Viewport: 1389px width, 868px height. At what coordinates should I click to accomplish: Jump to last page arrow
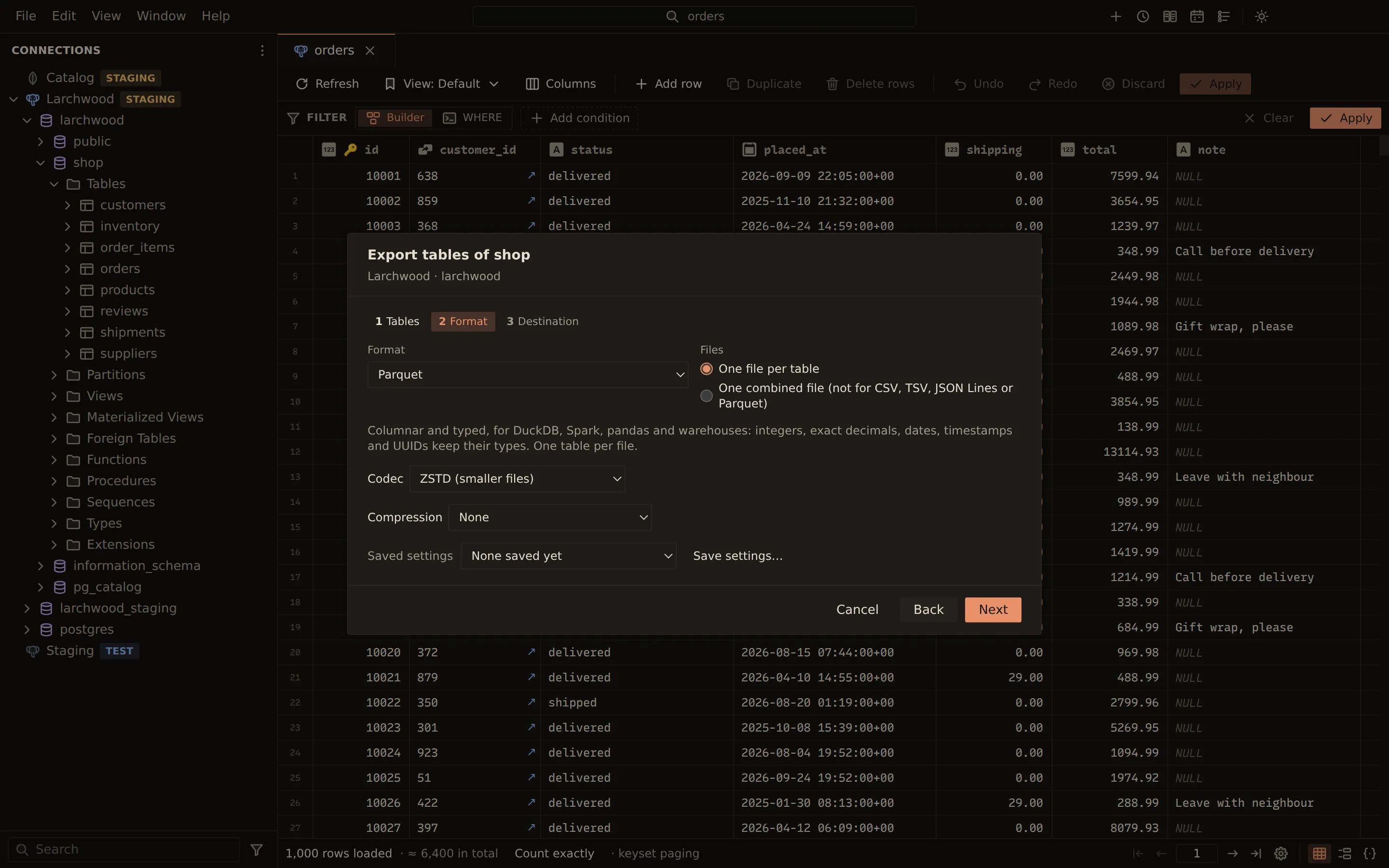(1256, 854)
